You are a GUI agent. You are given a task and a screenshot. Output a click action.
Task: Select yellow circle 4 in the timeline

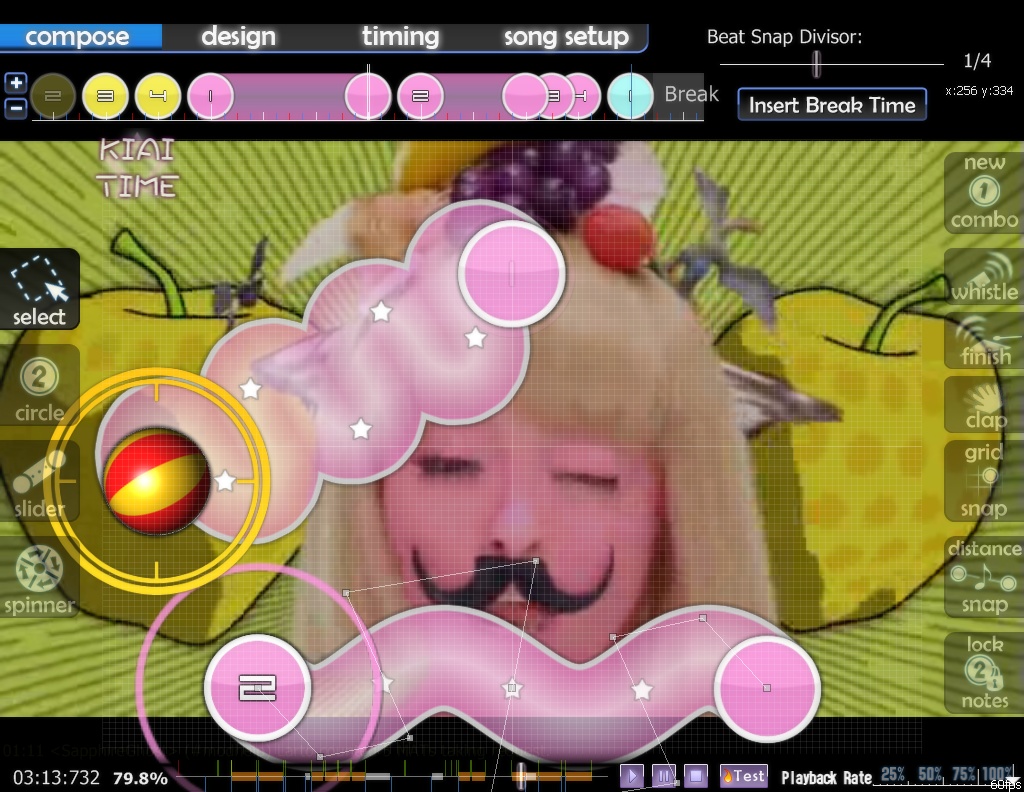158,96
